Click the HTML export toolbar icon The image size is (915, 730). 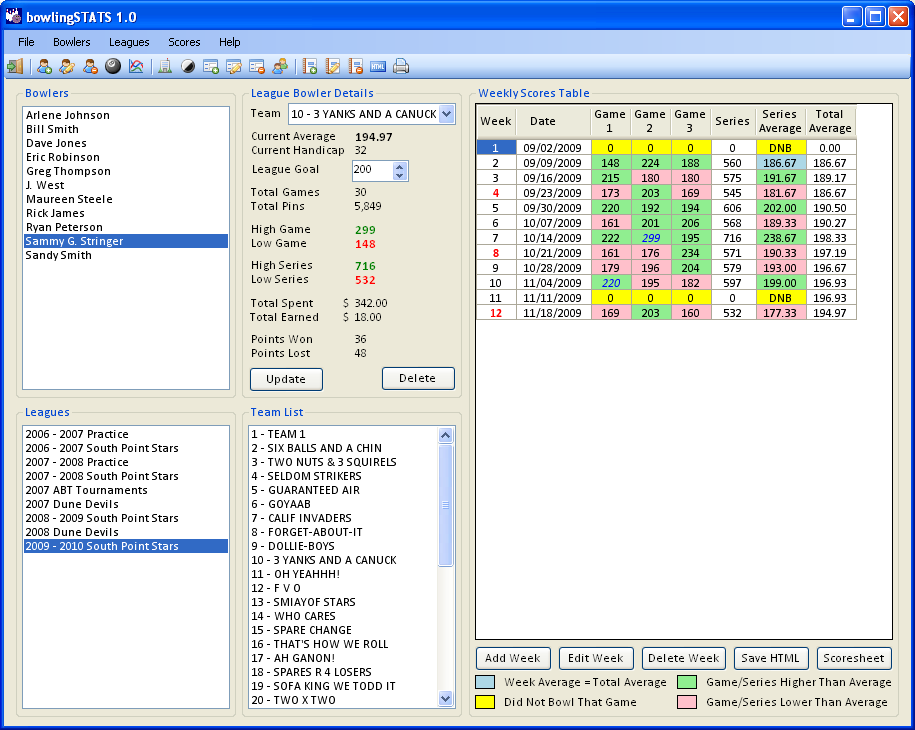tap(378, 67)
